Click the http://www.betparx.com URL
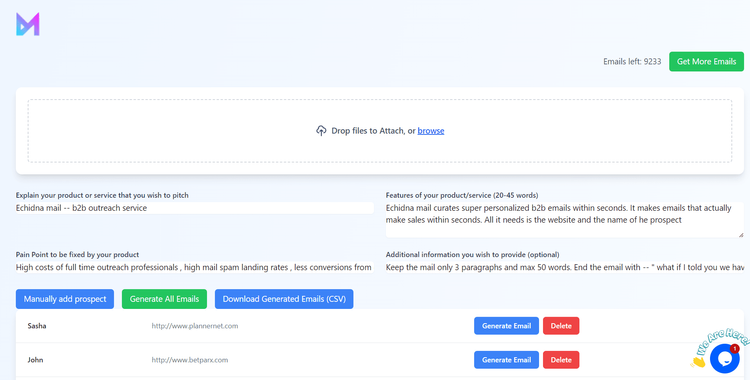The image size is (750, 380). [189, 360]
